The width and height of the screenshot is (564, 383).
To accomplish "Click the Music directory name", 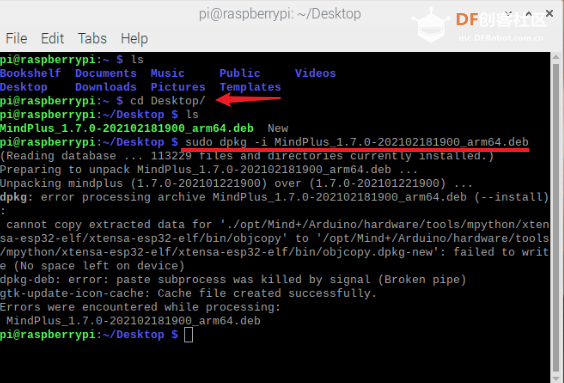I will [168, 73].
